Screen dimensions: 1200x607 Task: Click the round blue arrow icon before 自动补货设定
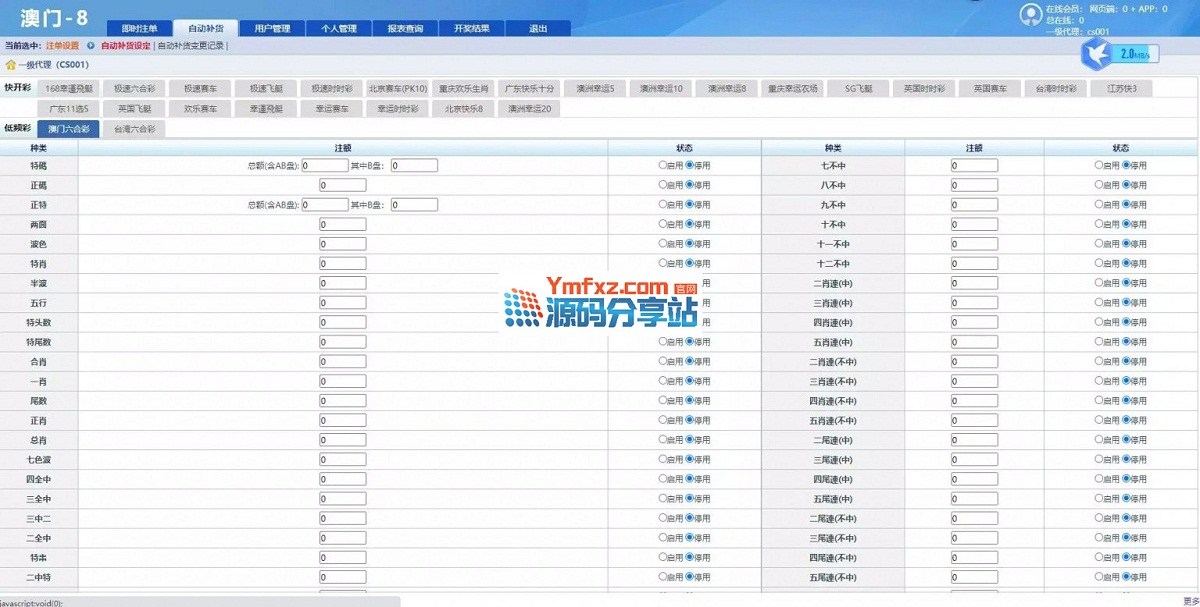(91, 46)
